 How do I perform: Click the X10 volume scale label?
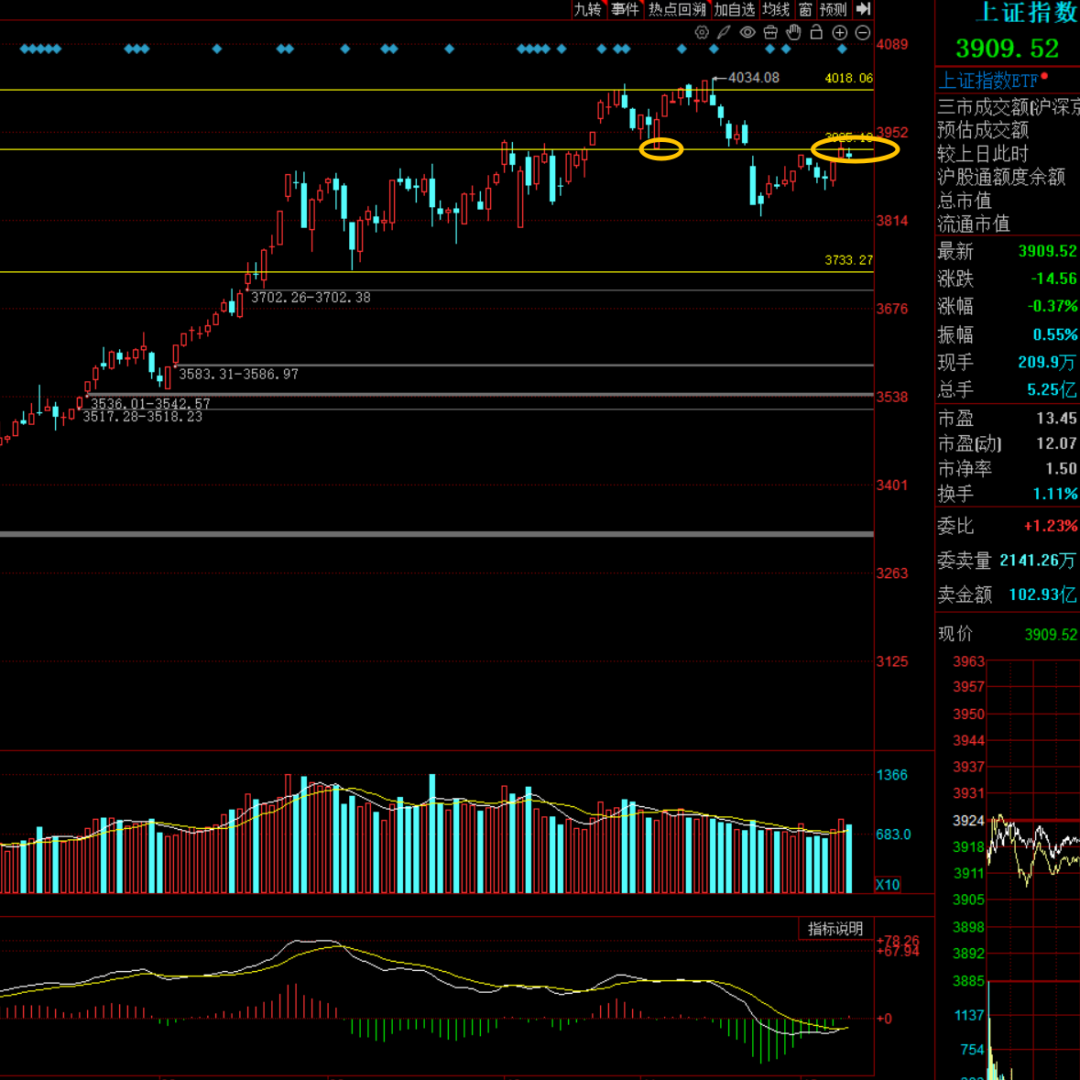(887, 885)
